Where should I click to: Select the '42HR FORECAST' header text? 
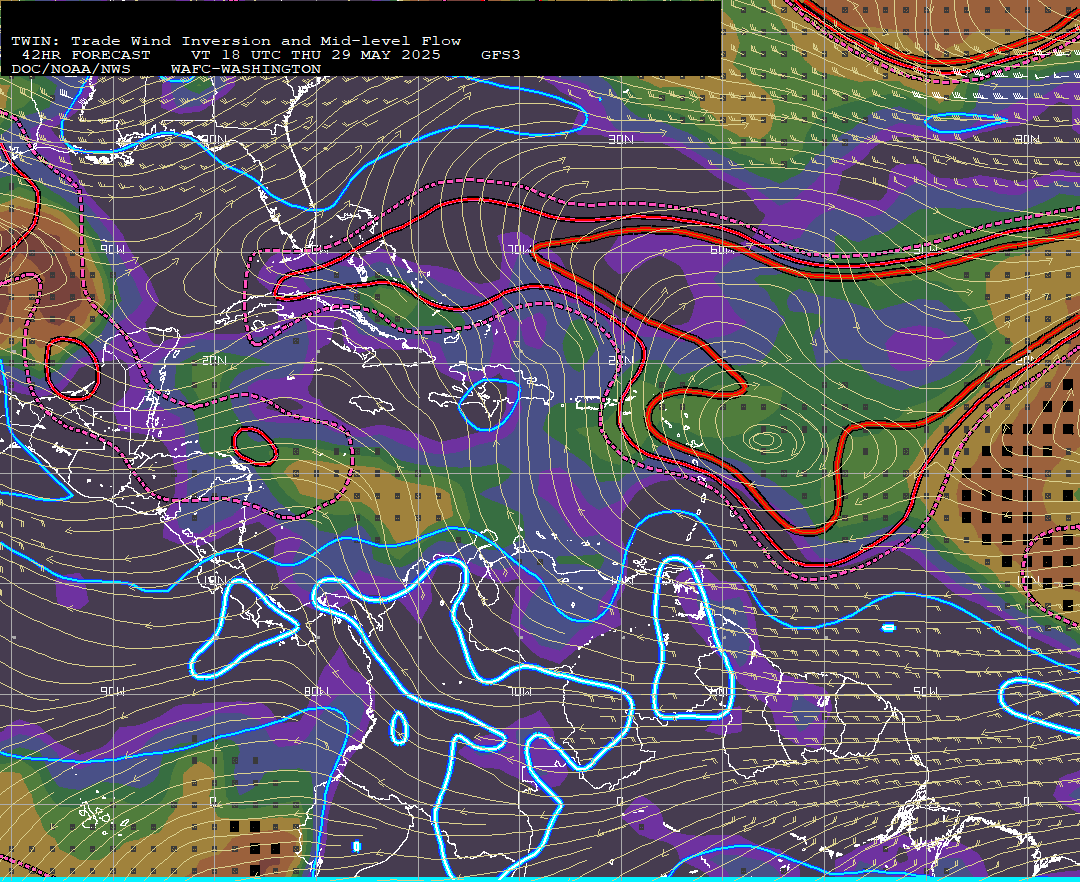tap(85, 55)
